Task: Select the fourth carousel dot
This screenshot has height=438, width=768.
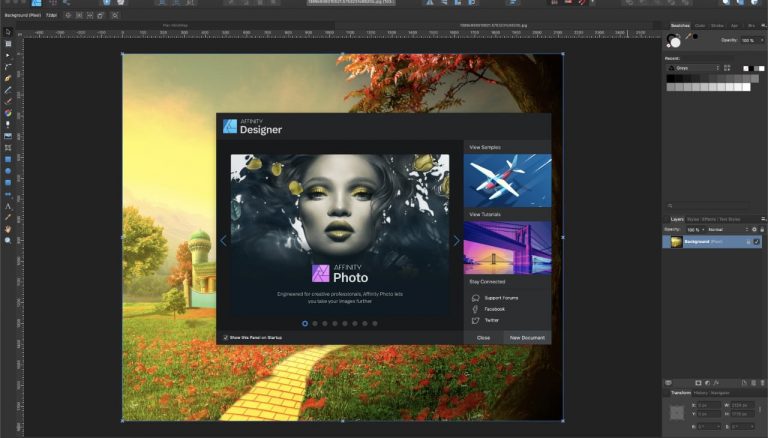Action: point(335,323)
